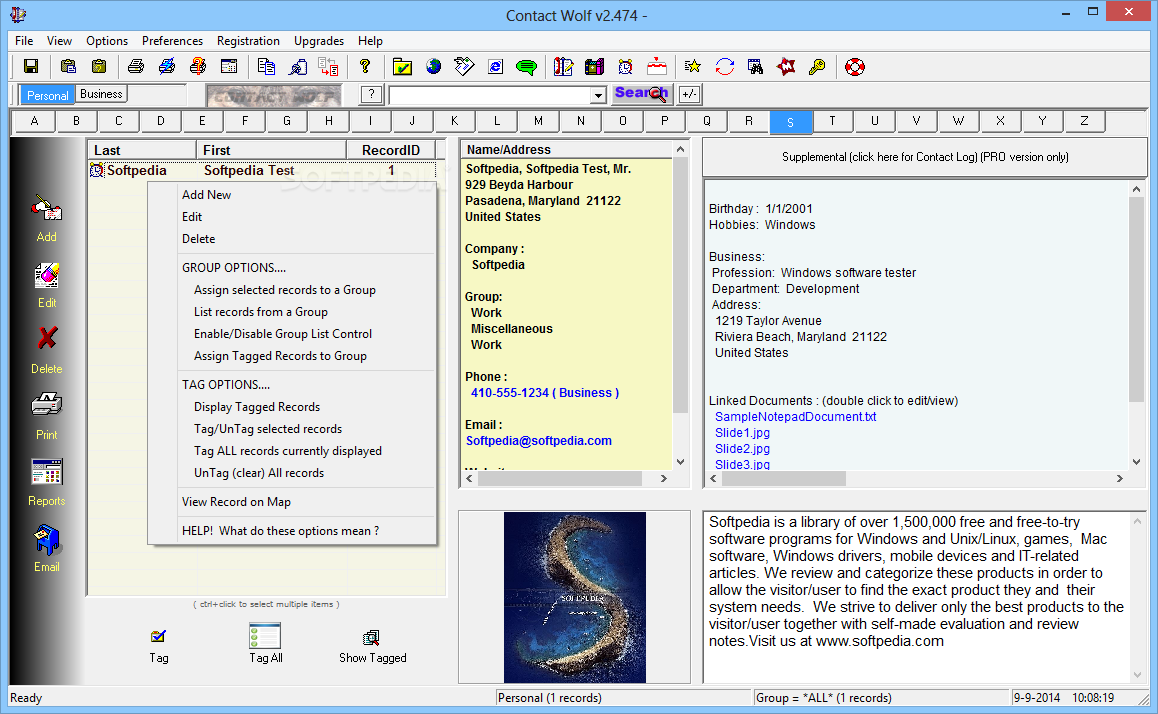Click the Last column header
1158x714 pixels.
(143, 150)
